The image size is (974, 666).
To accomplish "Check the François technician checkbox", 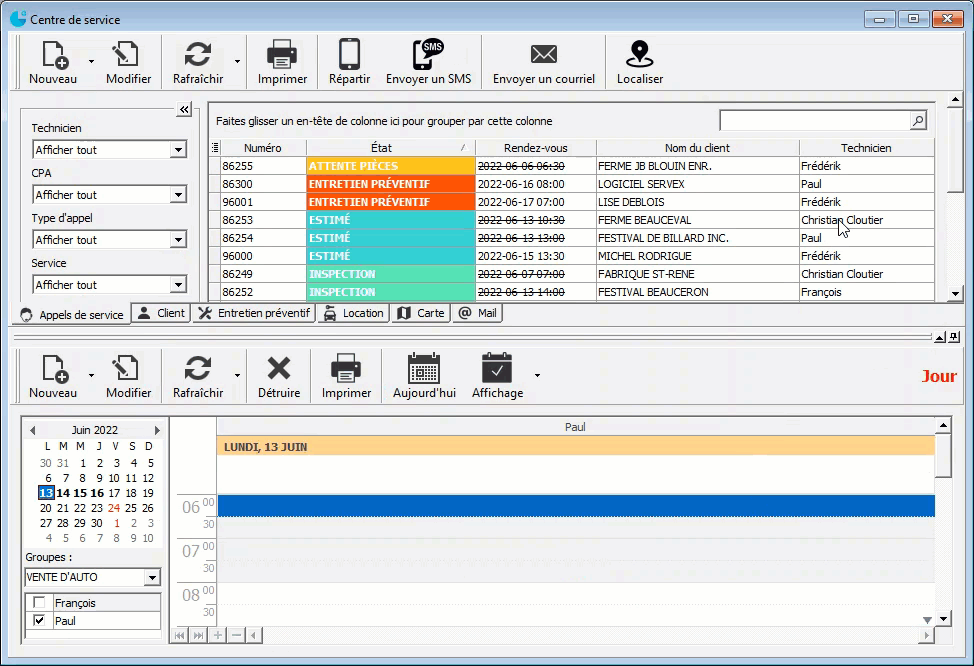I will coord(39,603).
